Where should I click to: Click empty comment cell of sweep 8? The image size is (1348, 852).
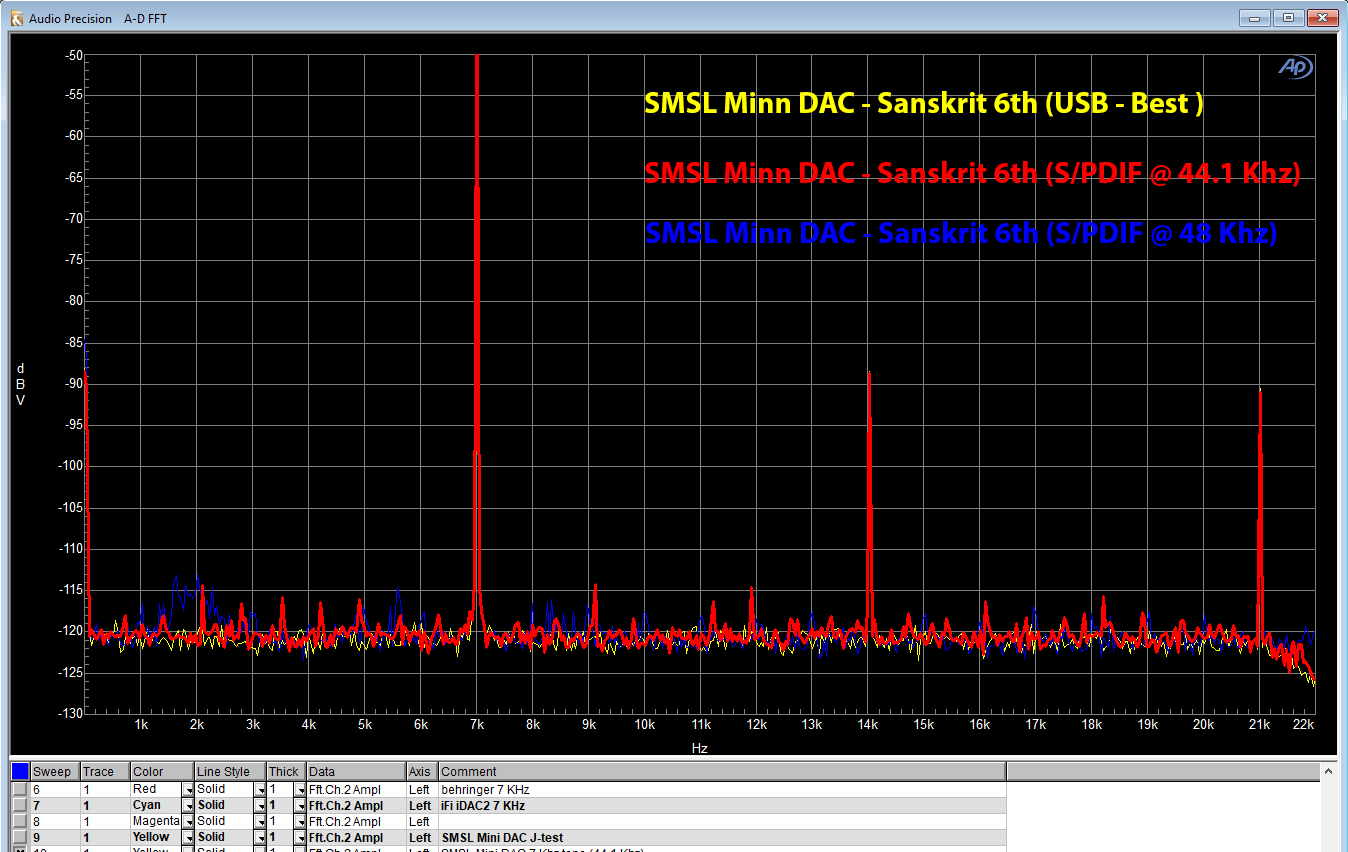pos(722,821)
